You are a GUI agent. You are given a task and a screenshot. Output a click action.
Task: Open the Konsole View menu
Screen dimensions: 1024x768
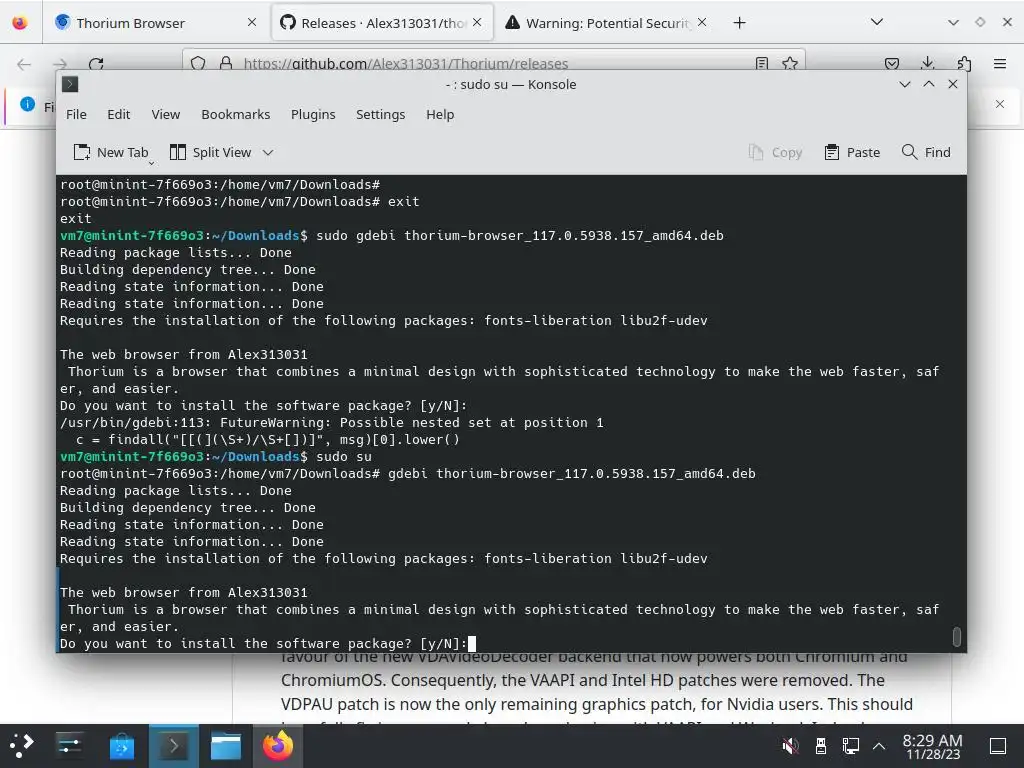pos(165,114)
